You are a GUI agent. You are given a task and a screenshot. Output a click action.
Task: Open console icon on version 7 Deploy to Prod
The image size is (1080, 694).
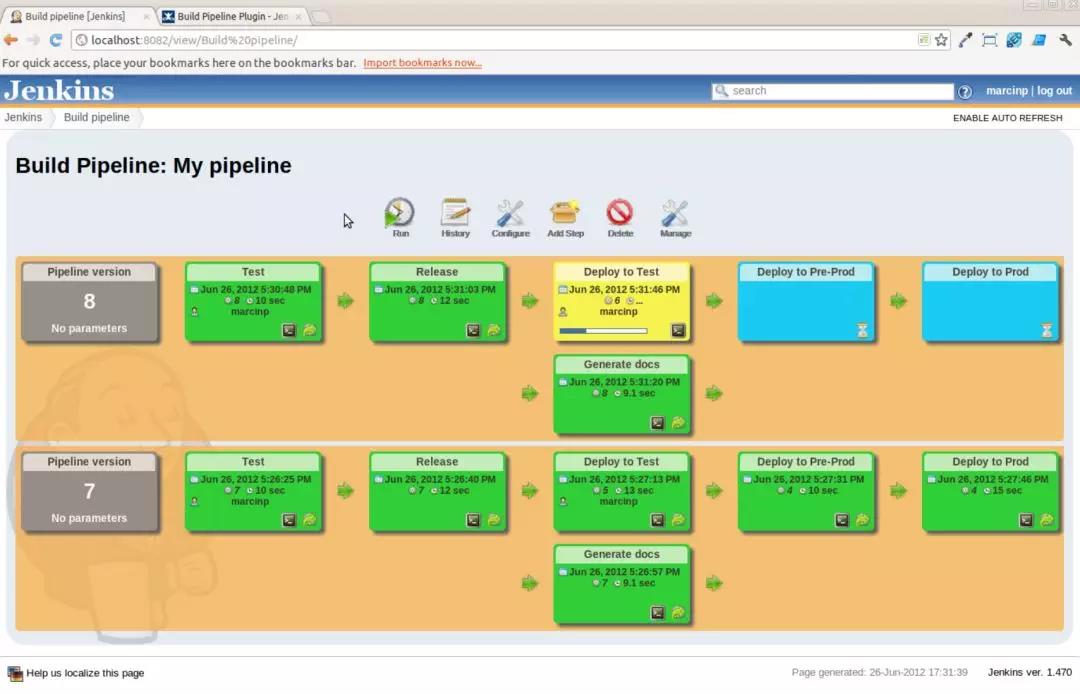[1026, 520]
